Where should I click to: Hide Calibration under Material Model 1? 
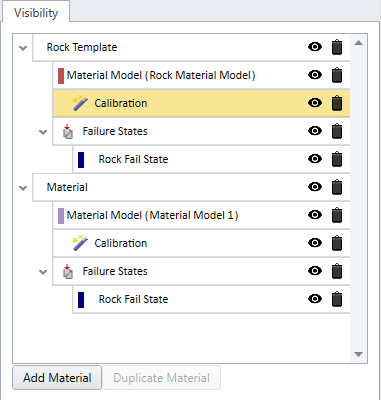315,243
